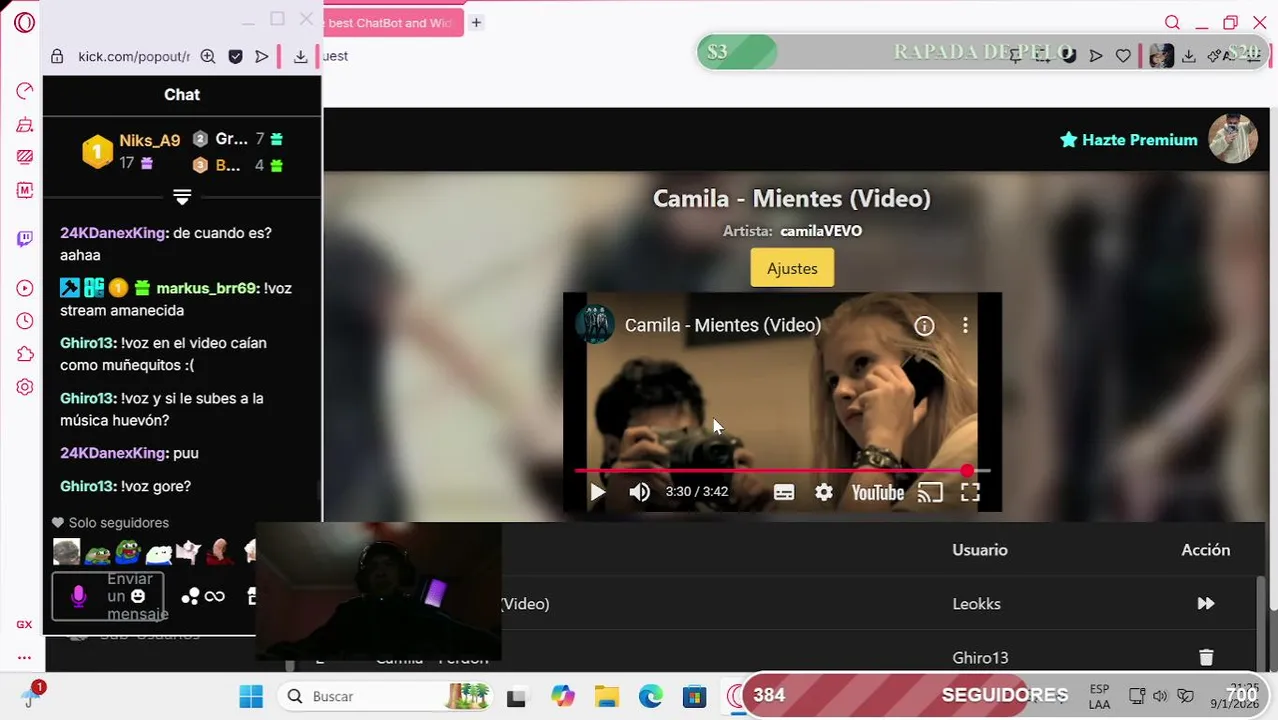This screenshot has width=1278, height=720.
Task: Open the striped GX Mods sidebar icon
Action: (25, 157)
